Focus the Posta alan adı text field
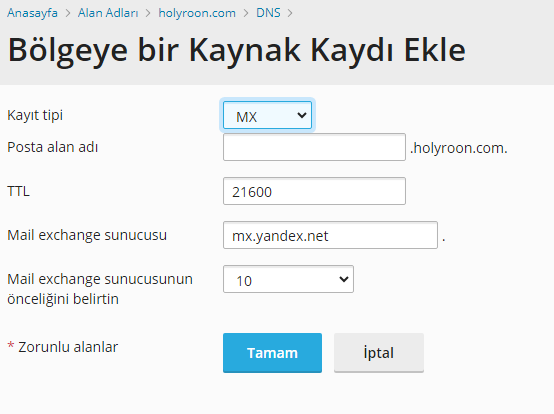The height and width of the screenshot is (414, 554). pos(314,147)
